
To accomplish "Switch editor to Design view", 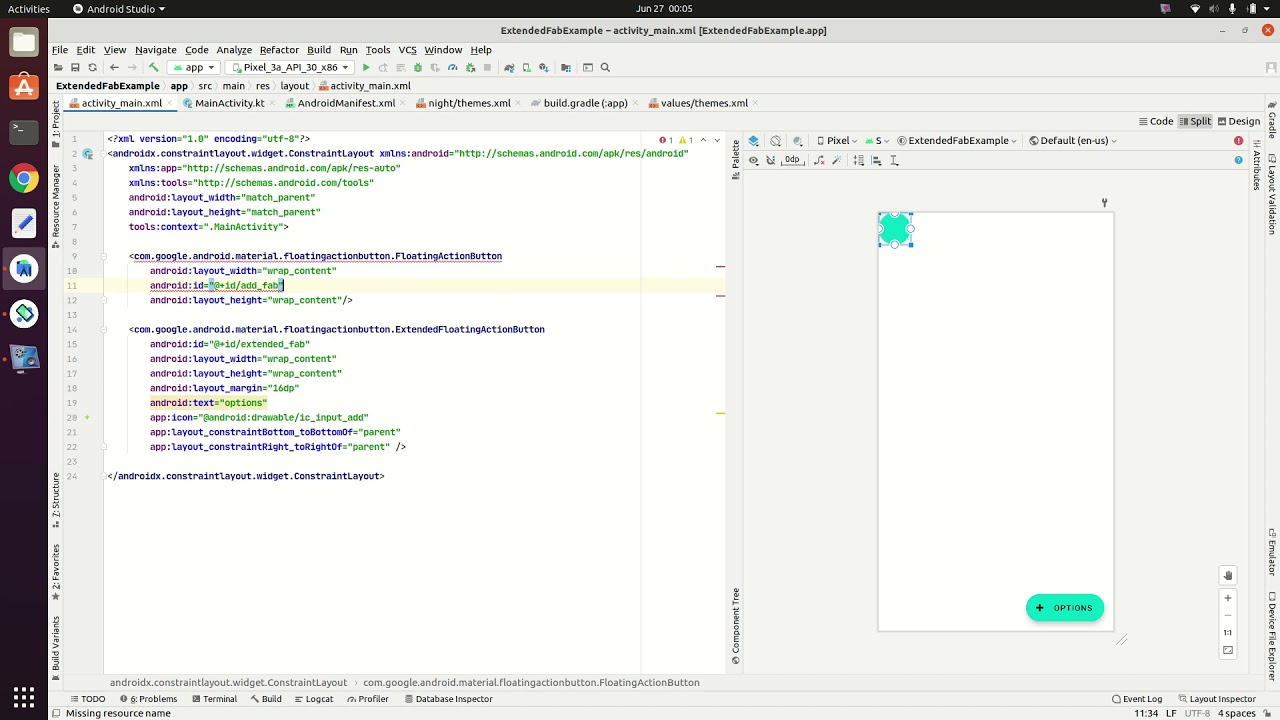I will point(1238,121).
